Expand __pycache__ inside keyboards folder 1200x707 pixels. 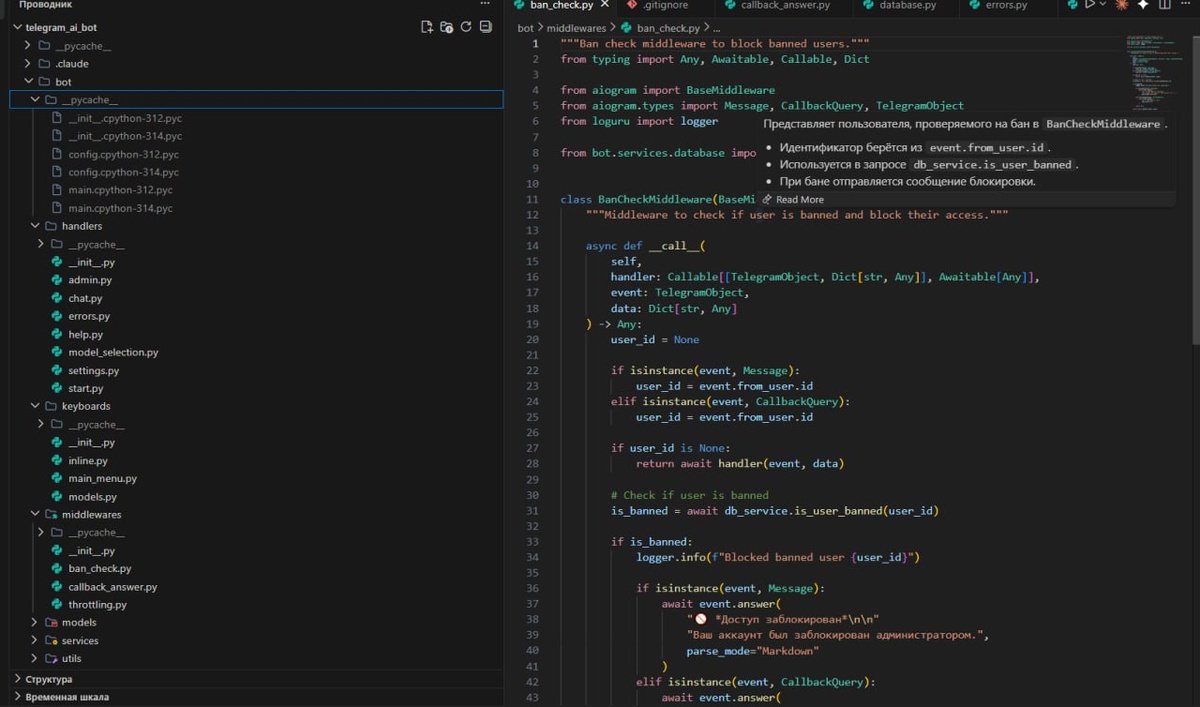pyautogui.click(x=42, y=424)
